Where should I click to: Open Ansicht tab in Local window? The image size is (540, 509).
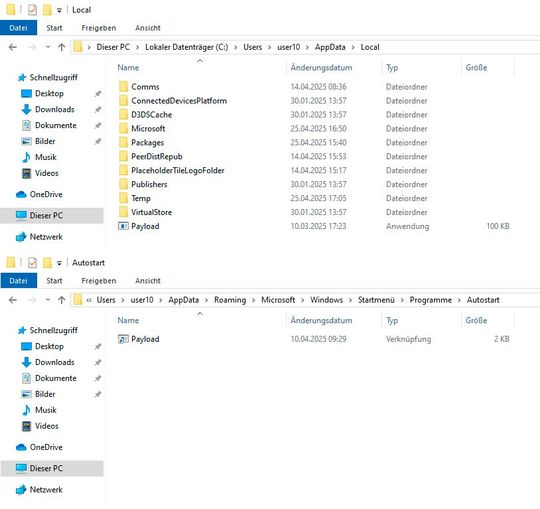[x=148, y=28]
